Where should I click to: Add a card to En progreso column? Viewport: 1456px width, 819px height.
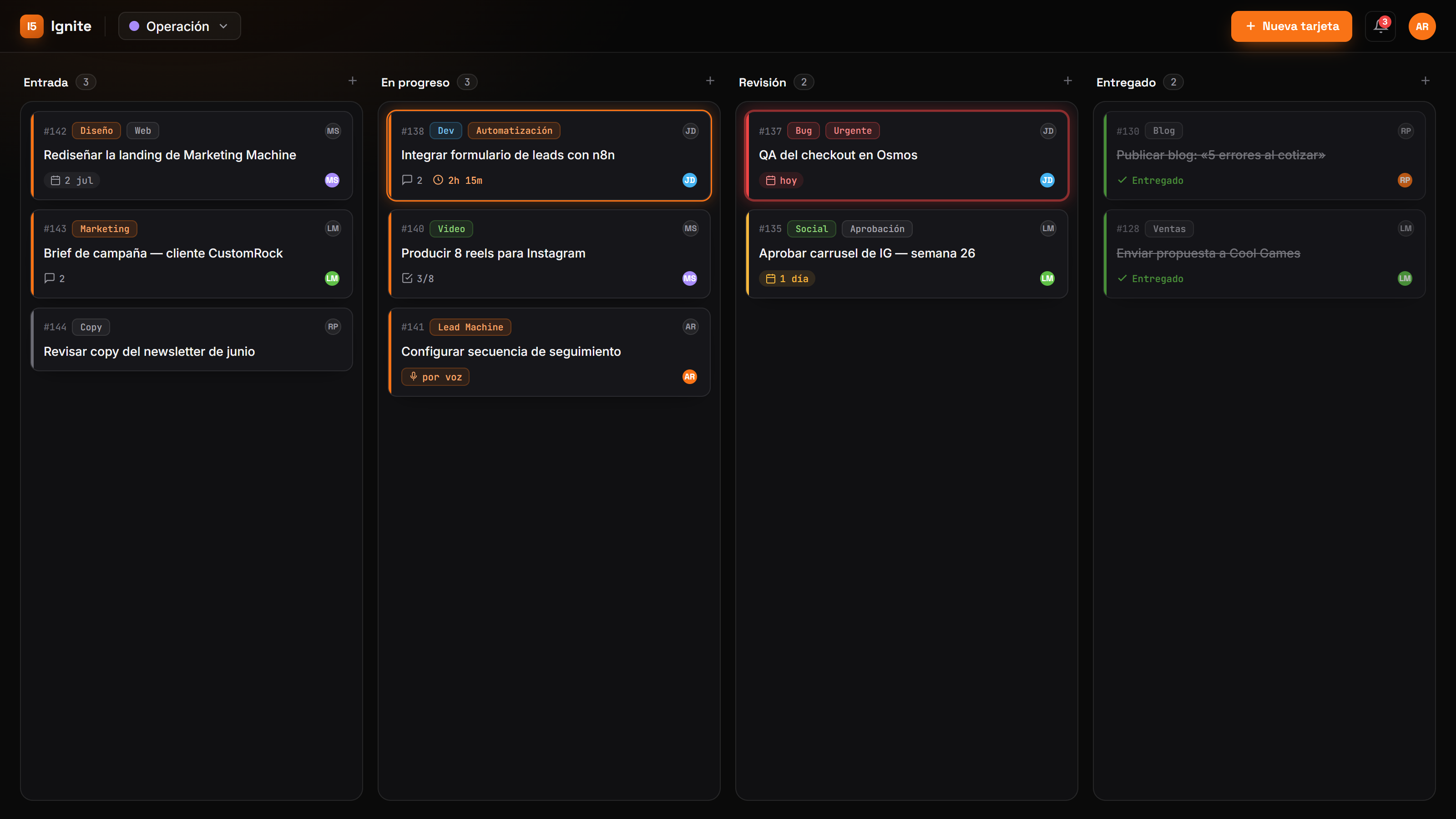pos(710,81)
